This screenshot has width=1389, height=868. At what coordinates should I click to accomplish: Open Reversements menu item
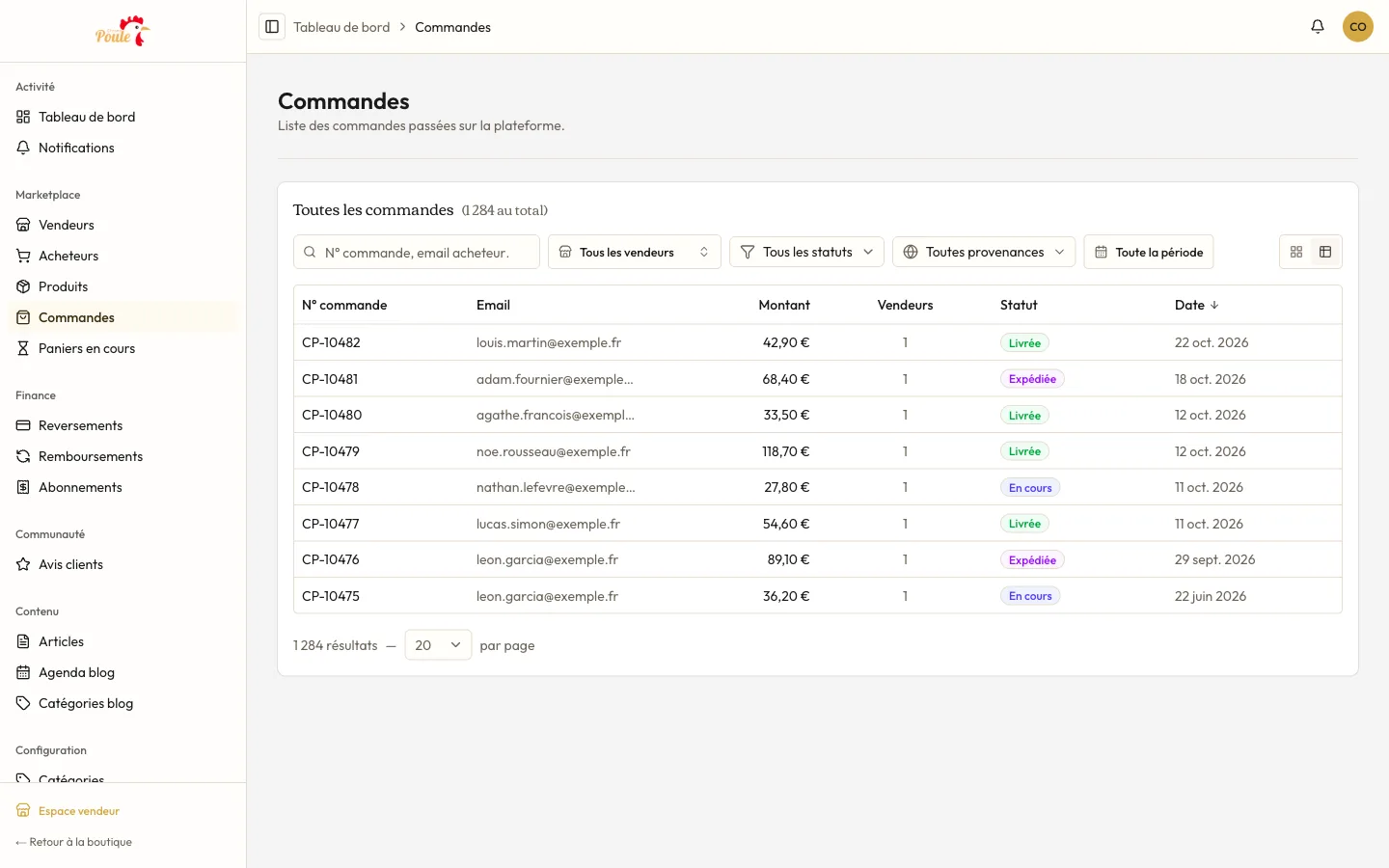pos(123,425)
